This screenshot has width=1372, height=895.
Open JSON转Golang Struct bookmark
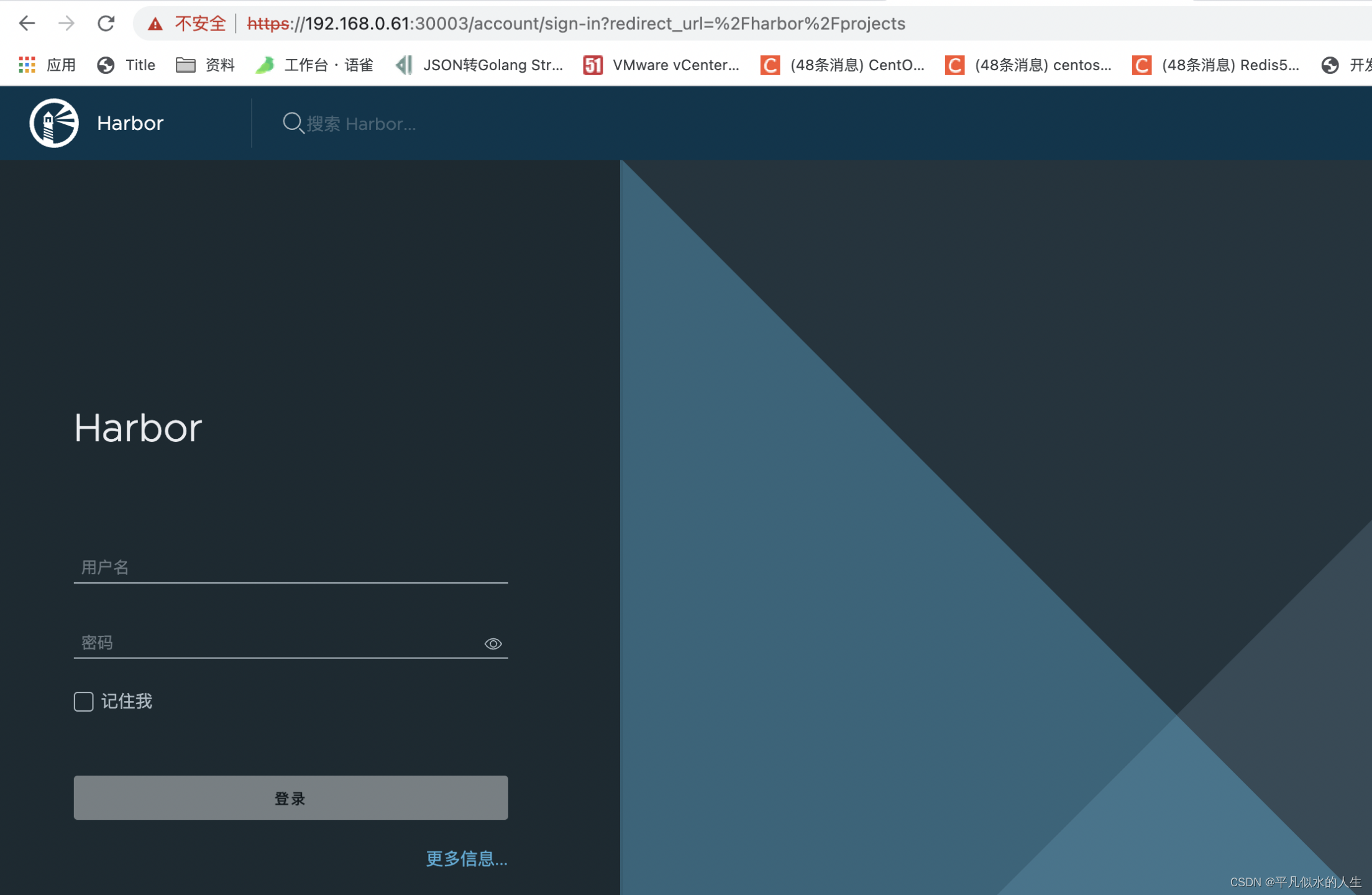click(480, 65)
